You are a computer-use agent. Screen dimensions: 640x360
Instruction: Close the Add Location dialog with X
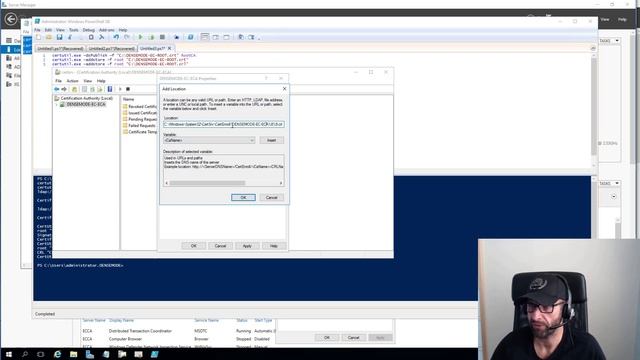[x=284, y=89]
